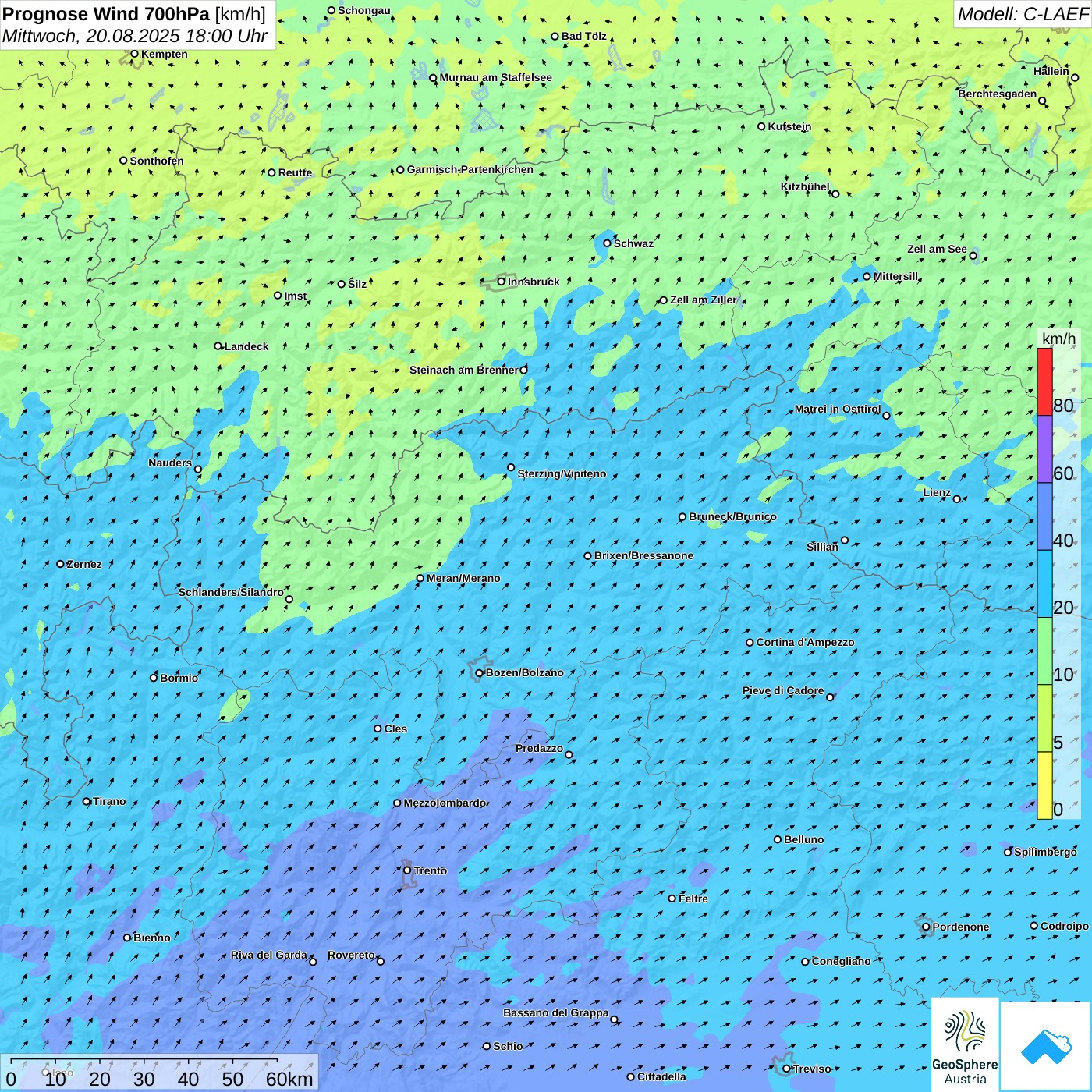Click the Berchtesgaden label
This screenshot has width=1092, height=1092.
click(x=998, y=94)
